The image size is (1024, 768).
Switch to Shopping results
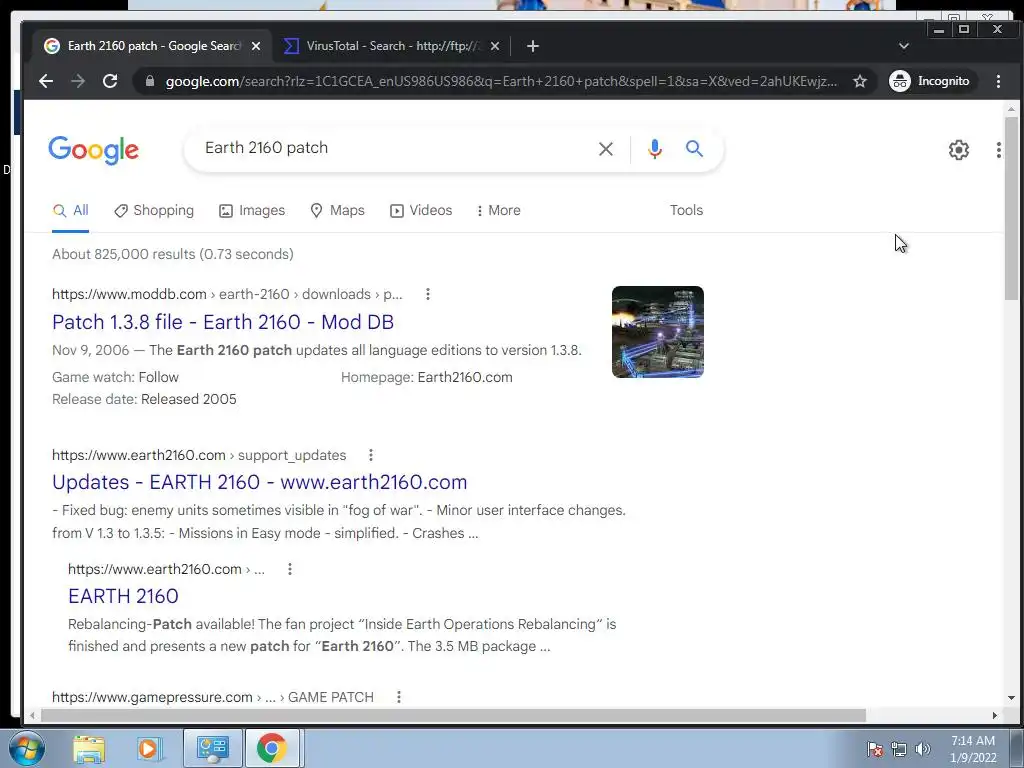coord(154,211)
